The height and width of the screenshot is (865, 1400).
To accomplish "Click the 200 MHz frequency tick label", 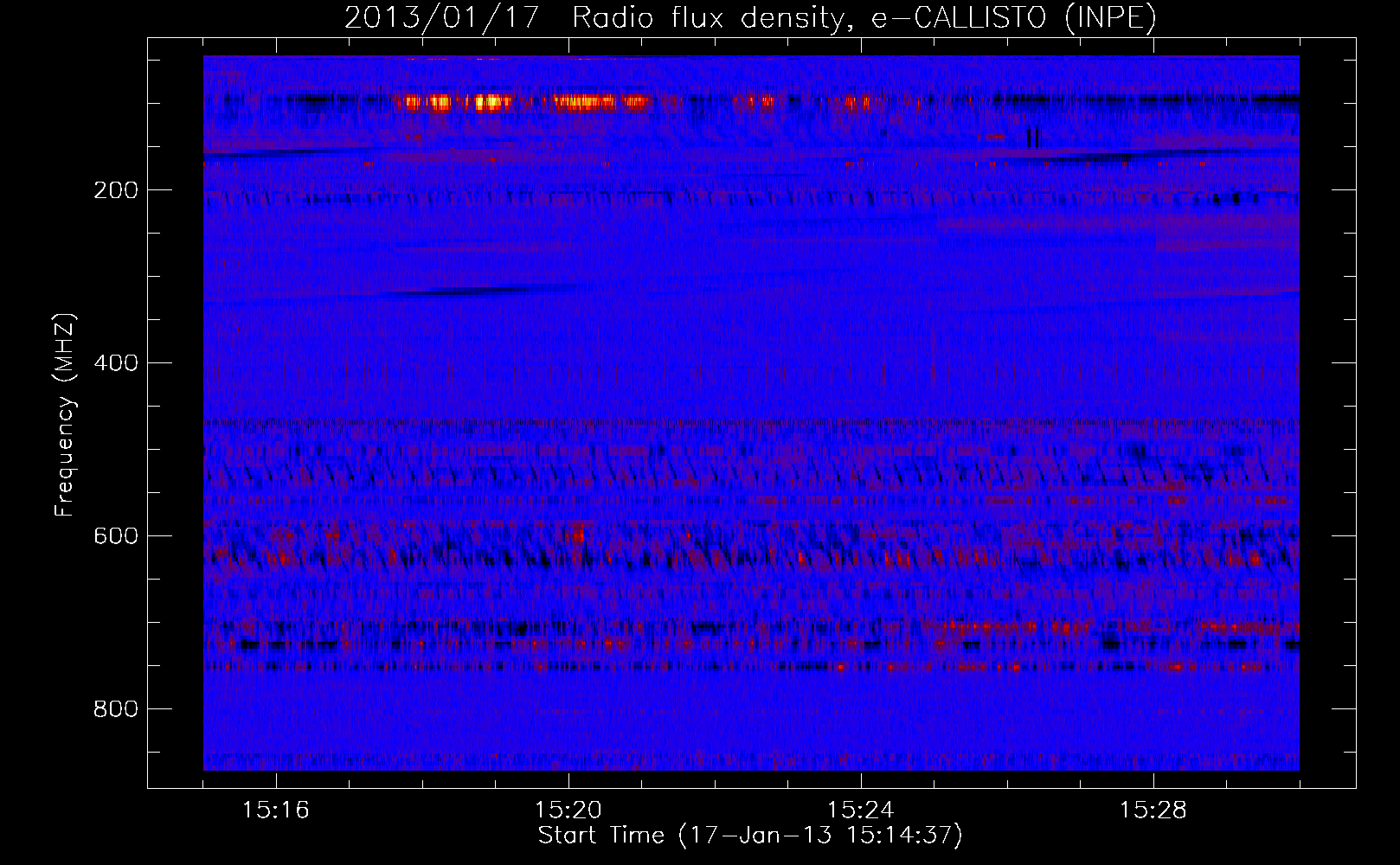I will [116, 190].
